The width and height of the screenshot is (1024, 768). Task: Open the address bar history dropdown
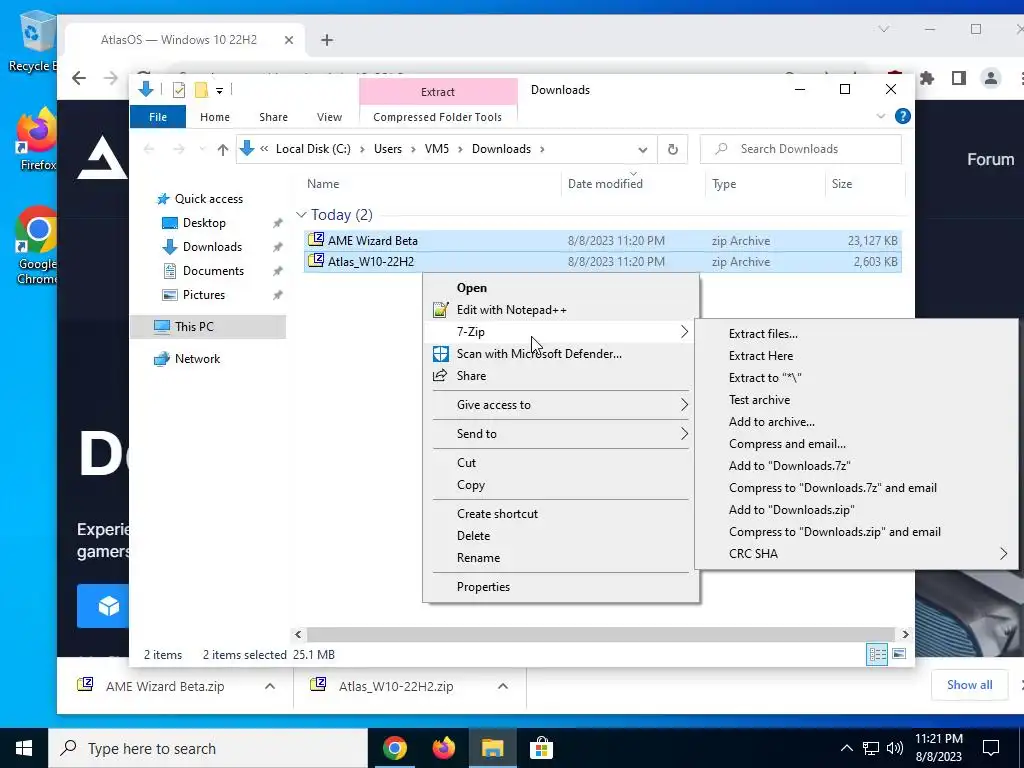643,150
